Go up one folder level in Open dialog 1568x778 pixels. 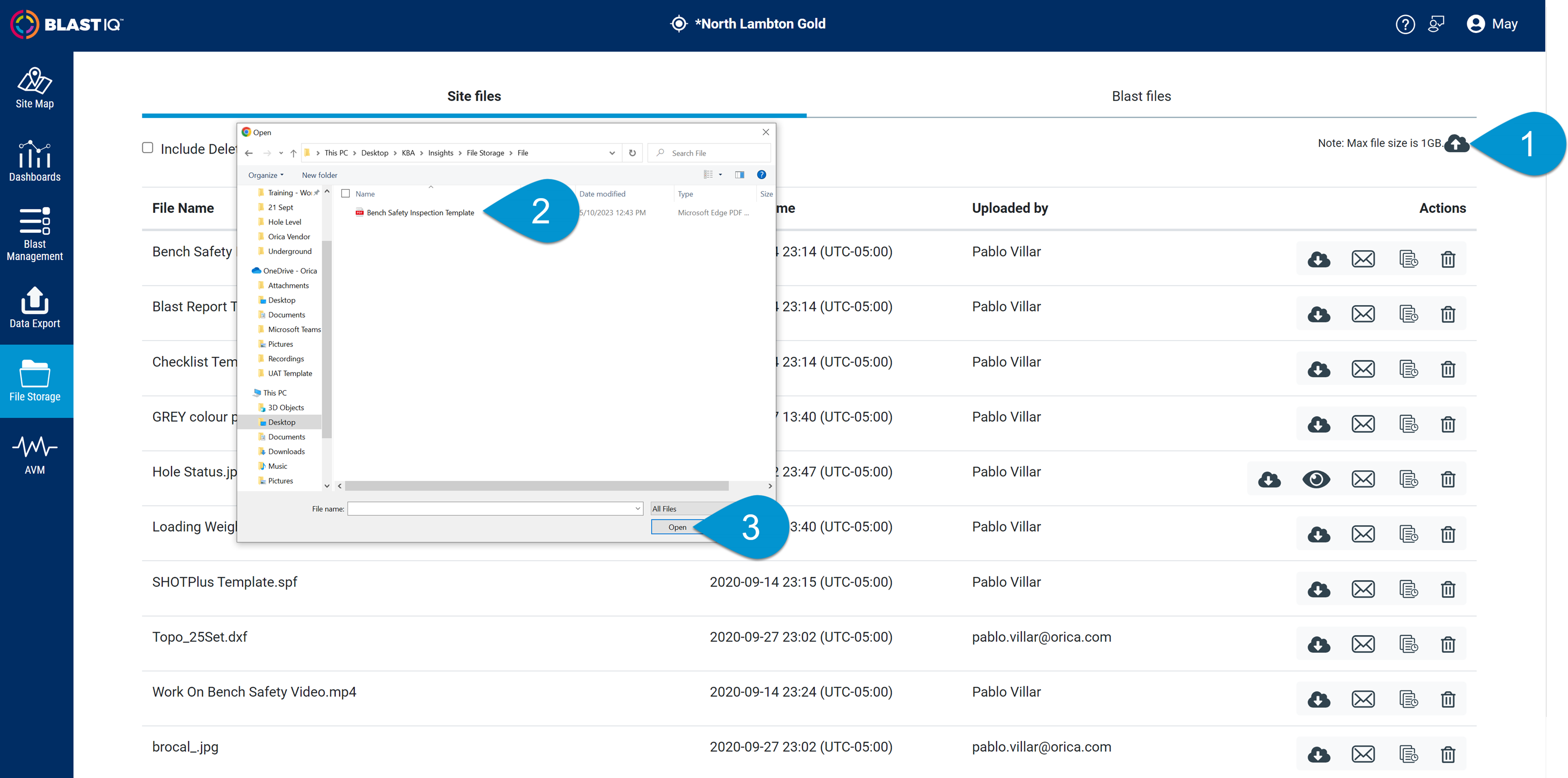[293, 153]
